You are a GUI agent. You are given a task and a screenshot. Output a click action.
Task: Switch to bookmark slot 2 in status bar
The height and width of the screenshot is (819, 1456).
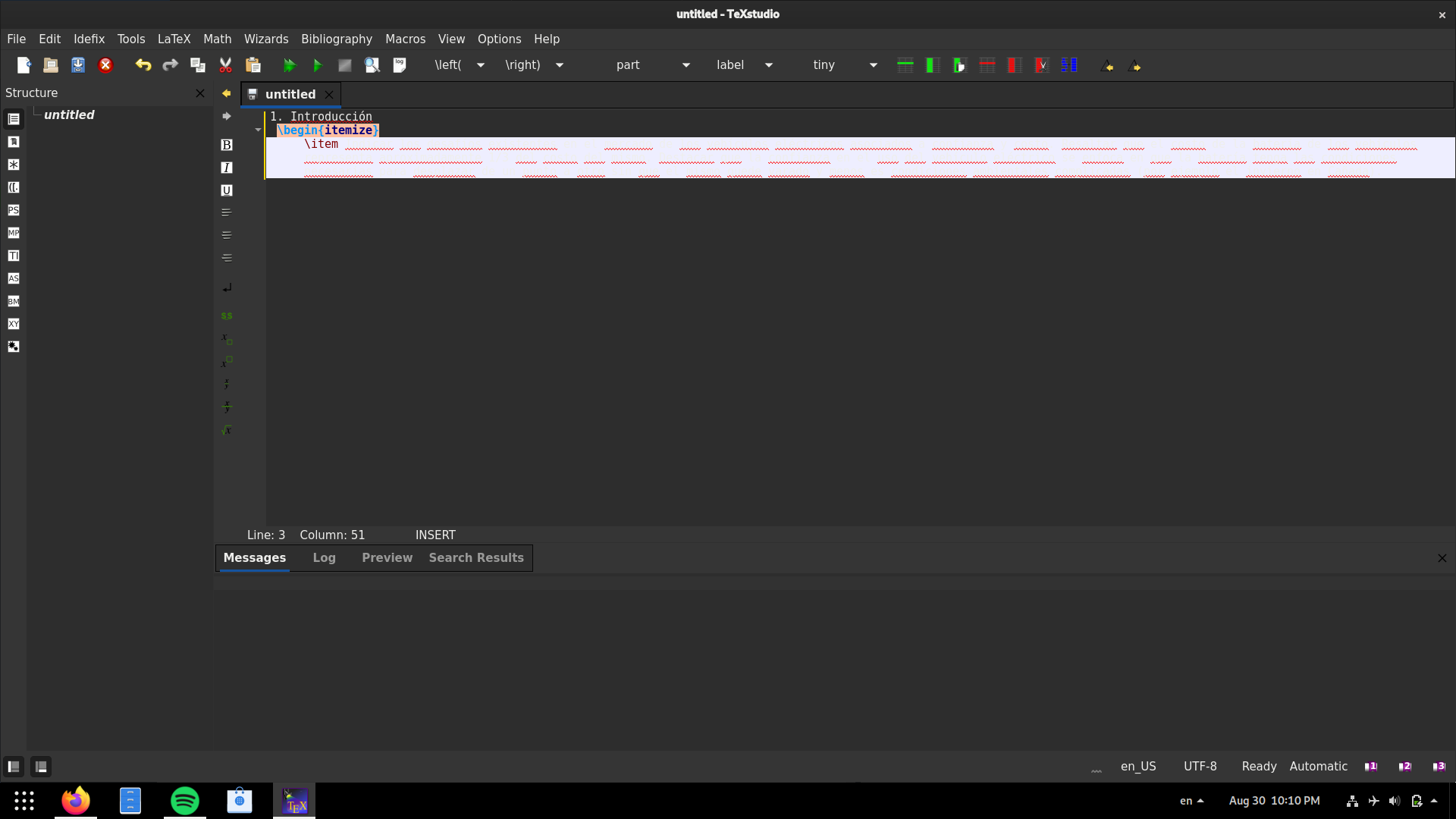(x=1405, y=767)
